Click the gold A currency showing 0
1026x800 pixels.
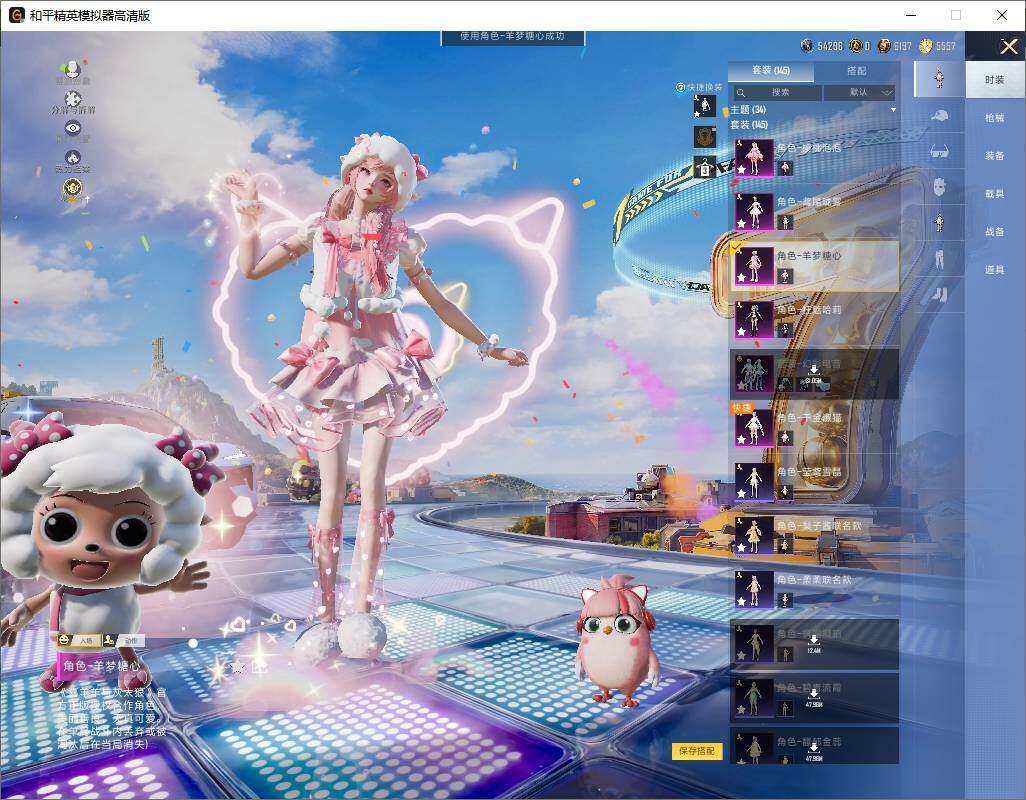(x=860, y=46)
